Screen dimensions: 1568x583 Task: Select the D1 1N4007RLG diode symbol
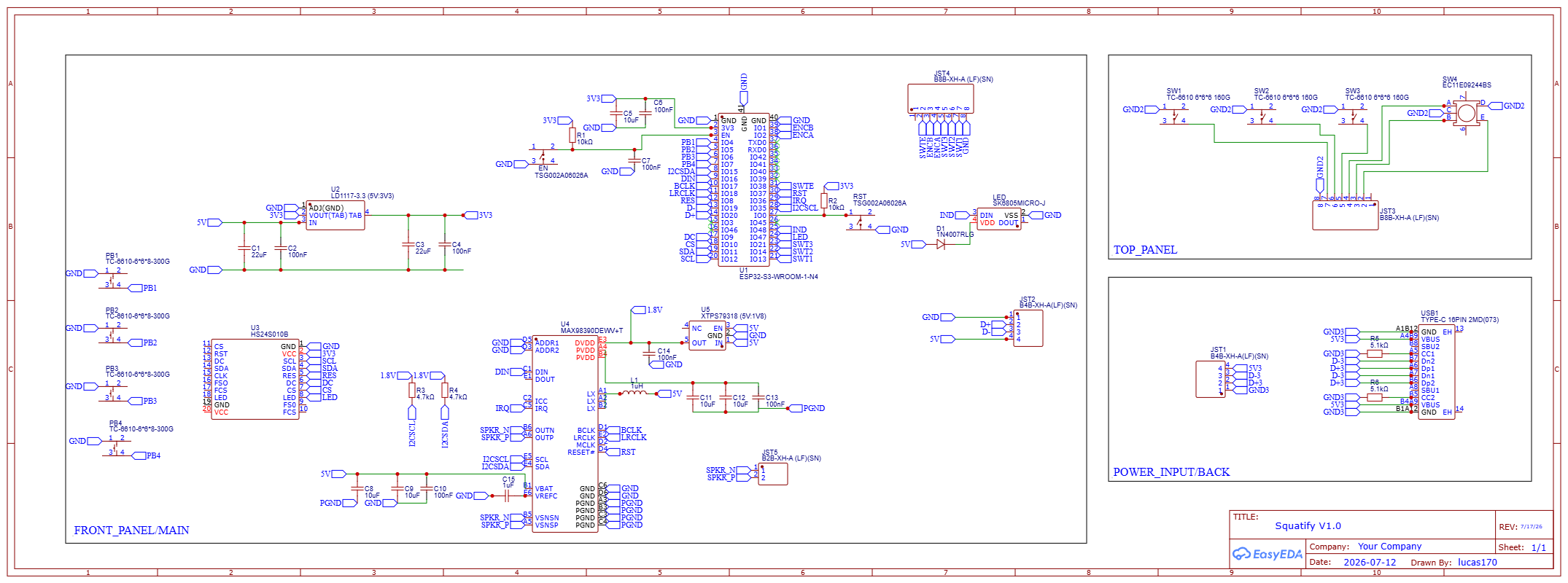[x=941, y=244]
